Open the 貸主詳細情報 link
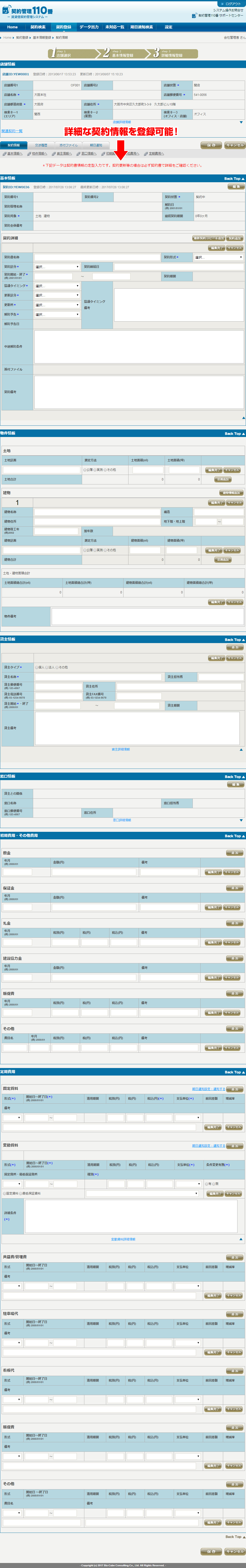This screenshot has height=1568, width=246. coord(120,749)
